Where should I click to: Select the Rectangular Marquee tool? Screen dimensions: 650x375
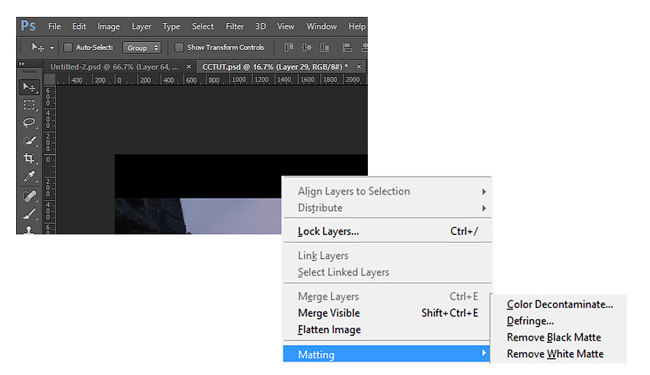[29, 105]
